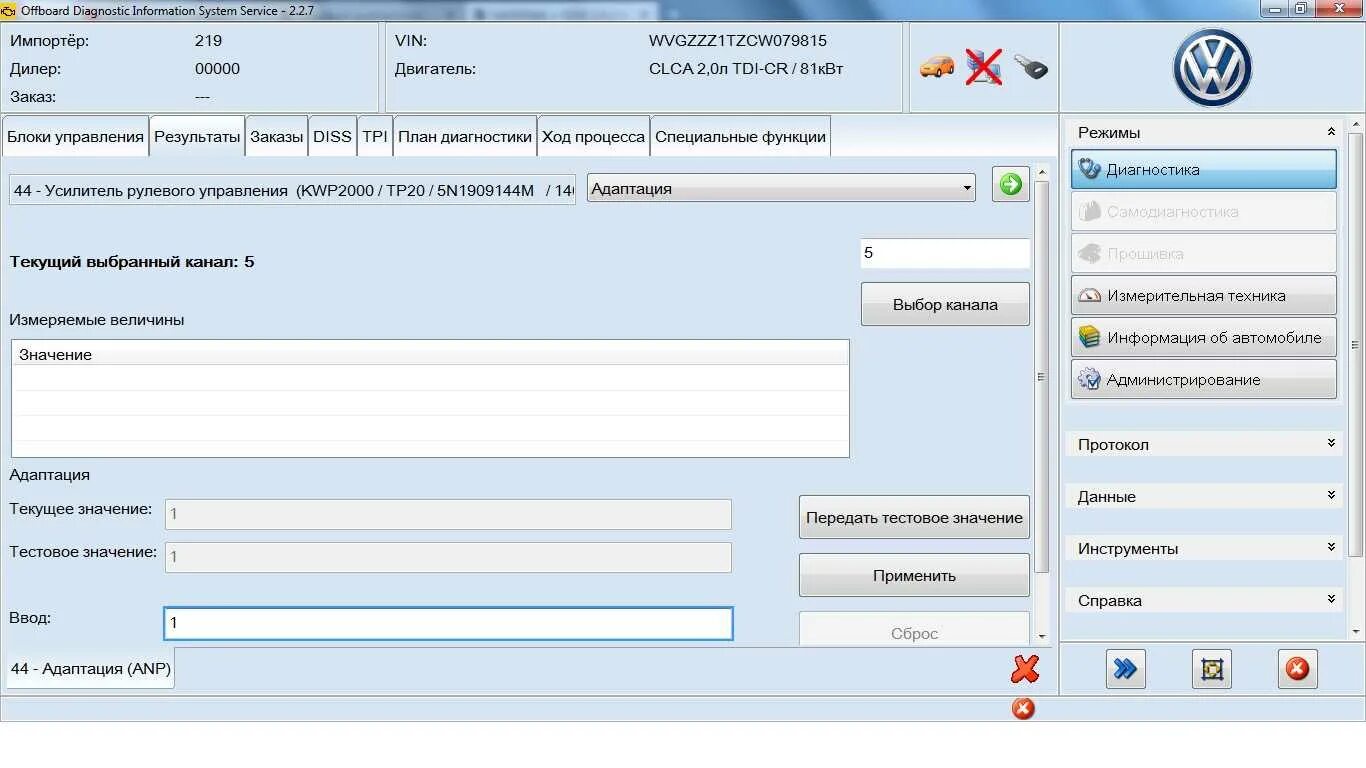Expand the Справка section
This screenshot has width=1366, height=768.
click(1331, 600)
